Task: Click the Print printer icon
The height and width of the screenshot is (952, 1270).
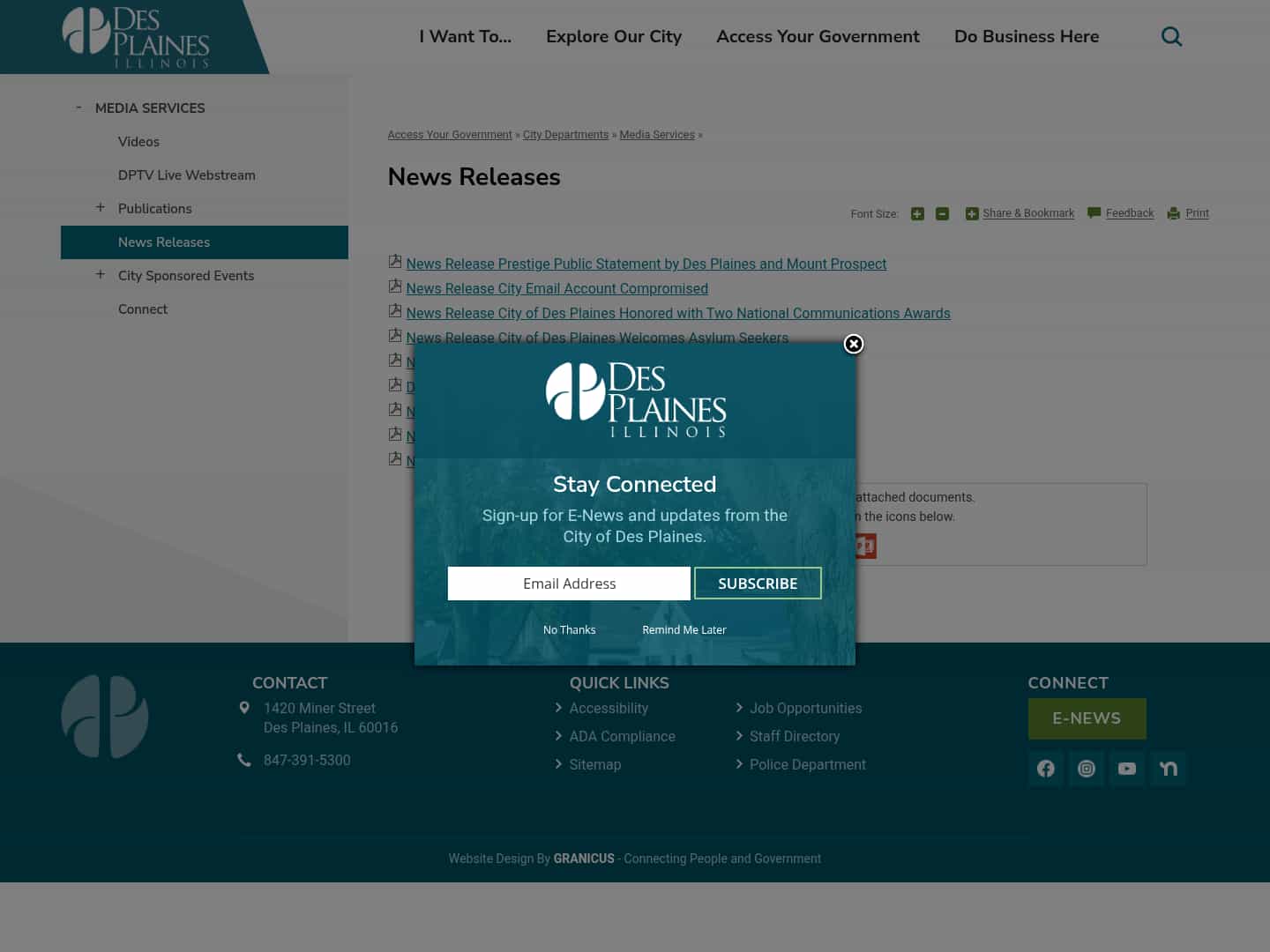Action: [1174, 214]
